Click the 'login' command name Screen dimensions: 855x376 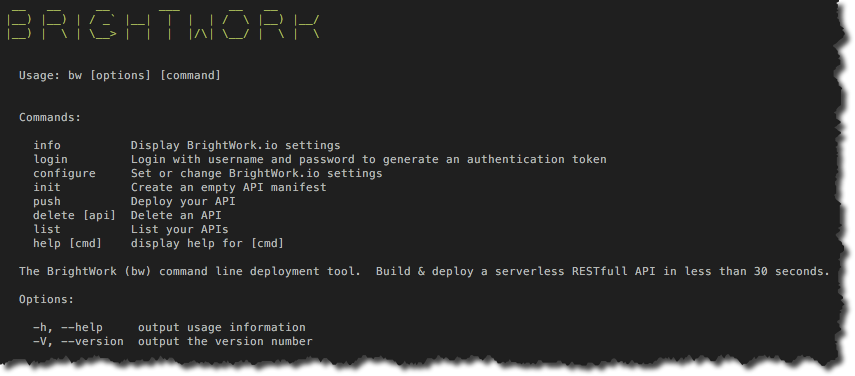50,160
